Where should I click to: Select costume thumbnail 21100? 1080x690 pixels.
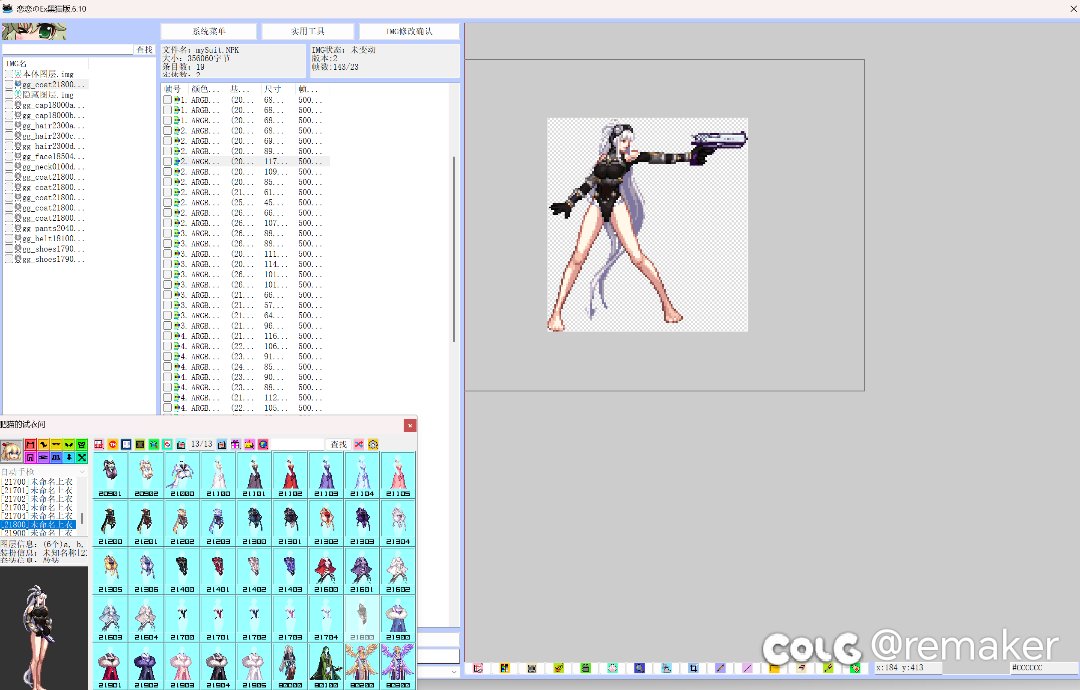point(218,475)
